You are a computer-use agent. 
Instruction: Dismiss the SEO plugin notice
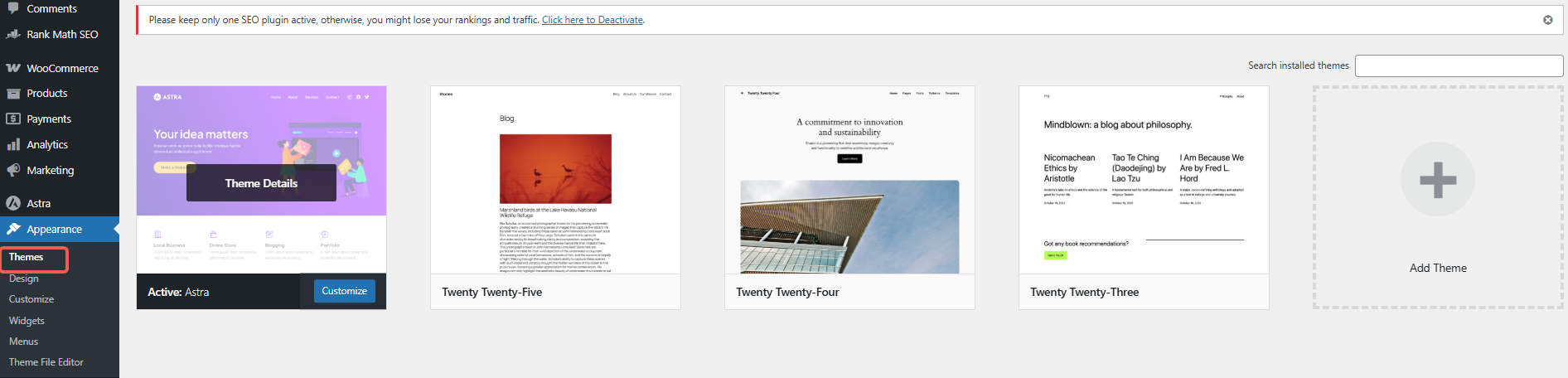point(1547,20)
